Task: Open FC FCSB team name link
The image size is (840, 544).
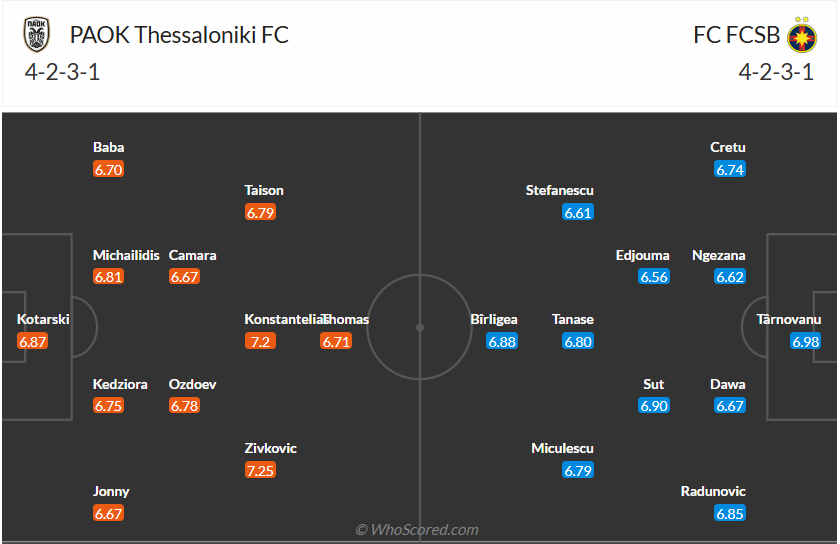Action: coord(736,35)
